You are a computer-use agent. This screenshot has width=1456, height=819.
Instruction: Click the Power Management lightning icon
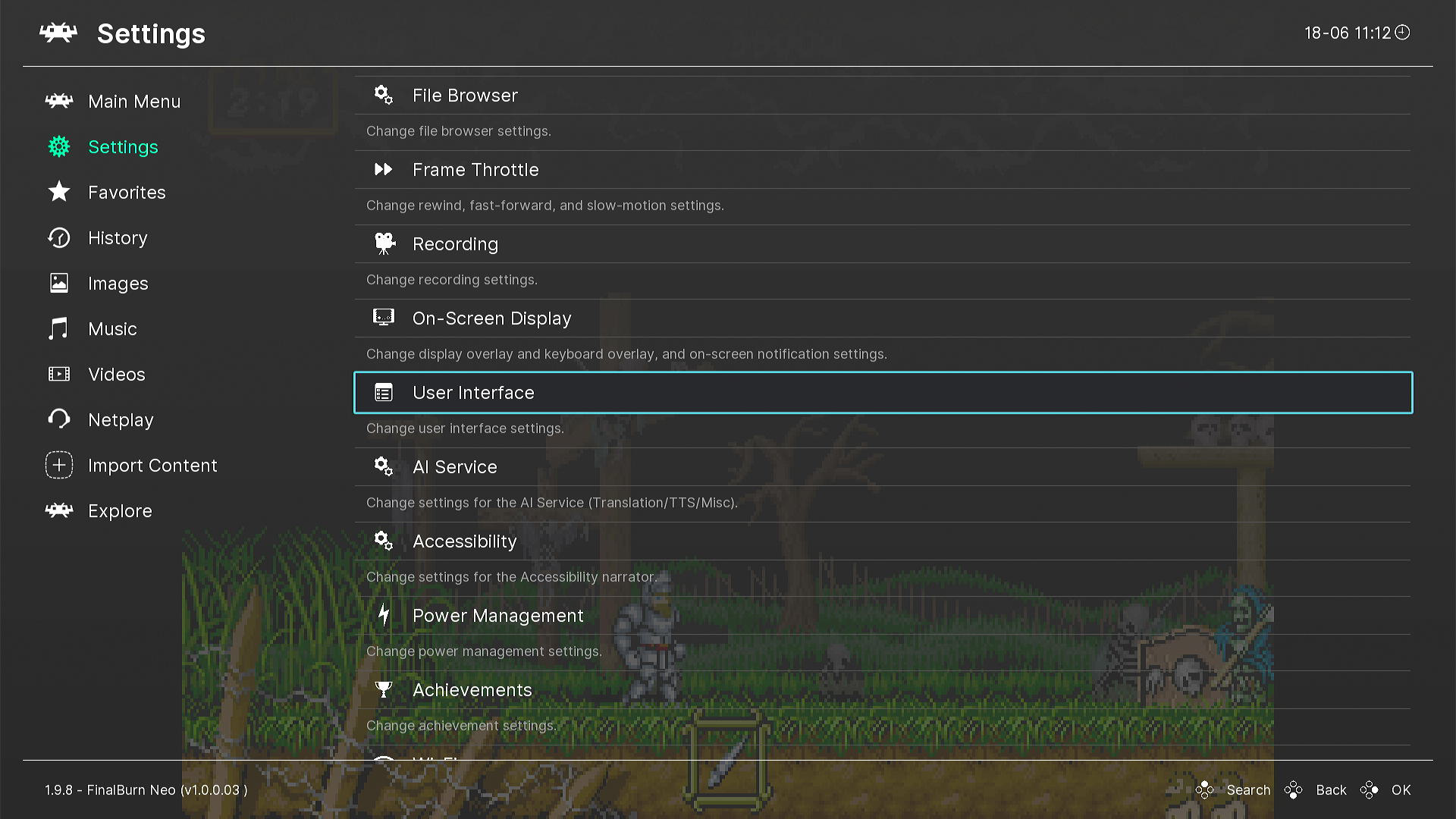(x=384, y=615)
